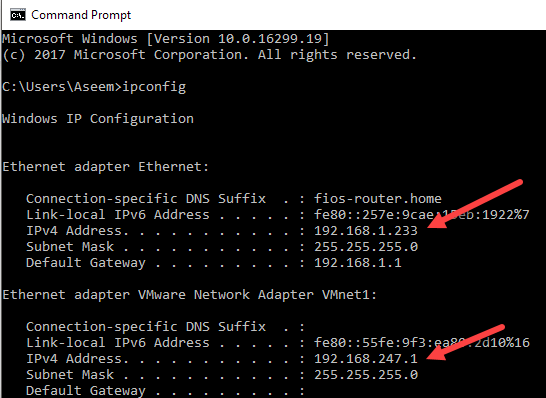Click the IPv4 address 192.168.1.233

tap(366, 231)
